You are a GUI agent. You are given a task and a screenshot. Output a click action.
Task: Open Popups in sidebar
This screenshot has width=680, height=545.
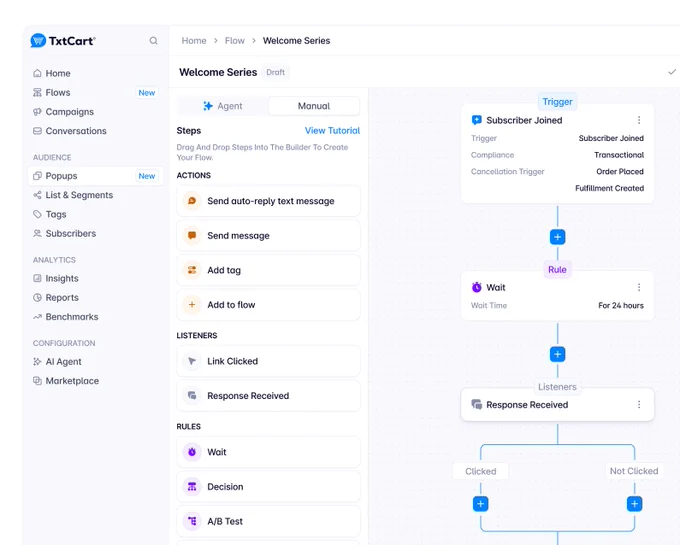[95, 176]
